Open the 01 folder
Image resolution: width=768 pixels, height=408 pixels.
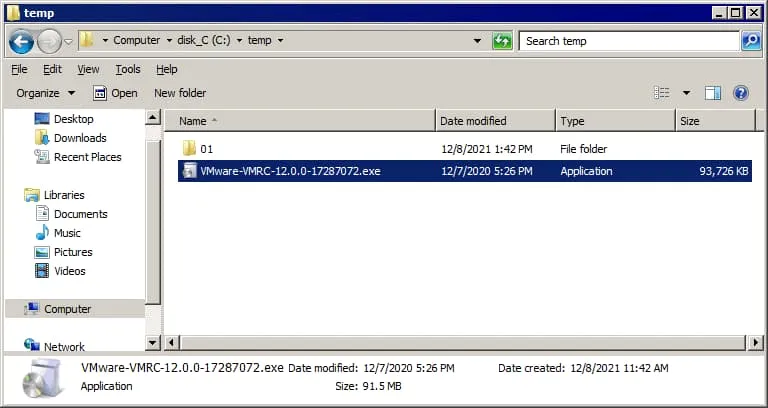(206, 149)
